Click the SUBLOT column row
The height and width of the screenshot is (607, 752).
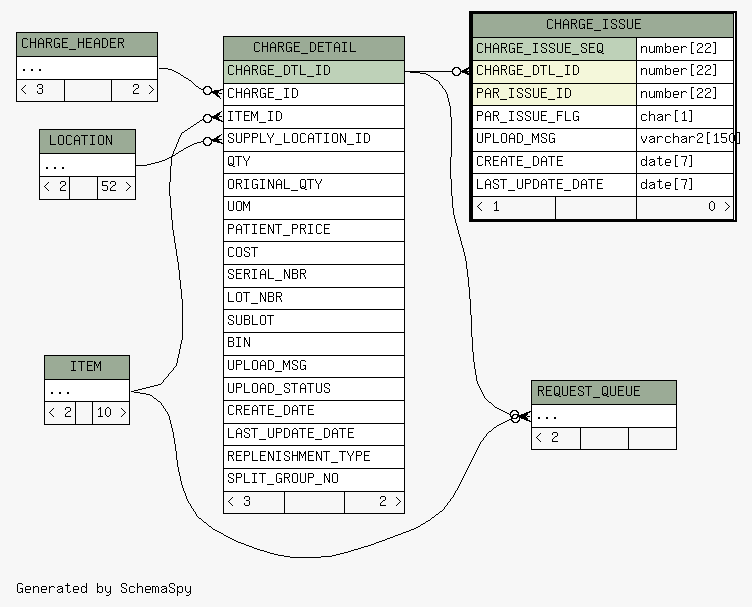314,321
